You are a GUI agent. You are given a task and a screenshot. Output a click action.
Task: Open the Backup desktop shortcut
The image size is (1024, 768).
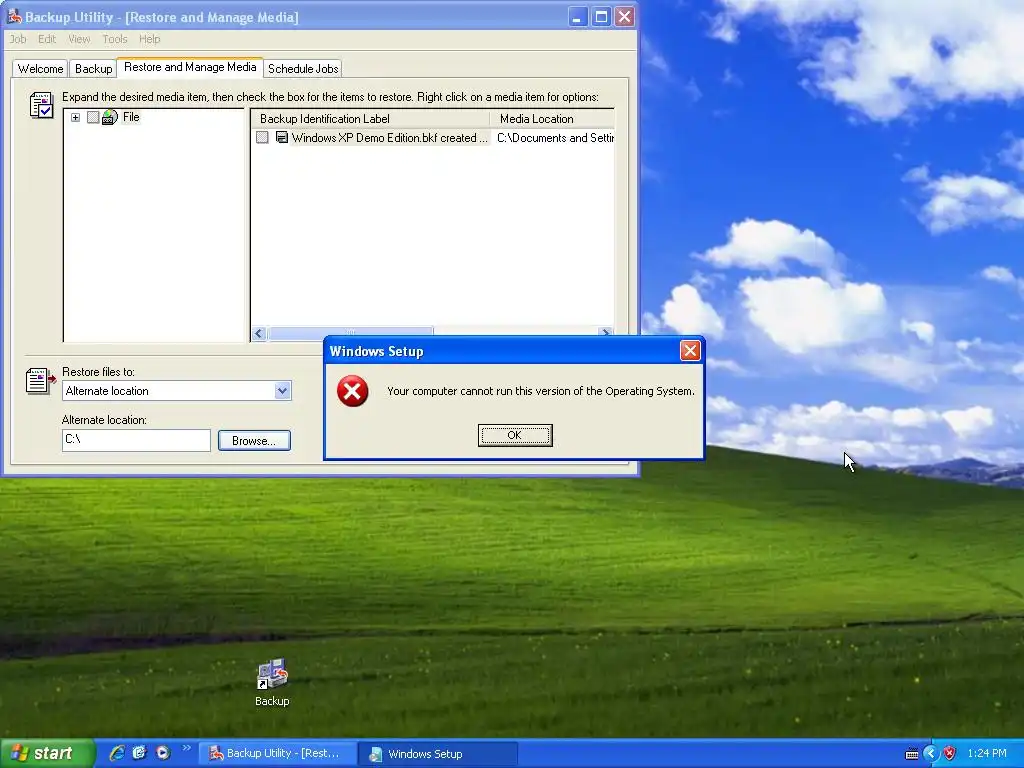(272, 682)
